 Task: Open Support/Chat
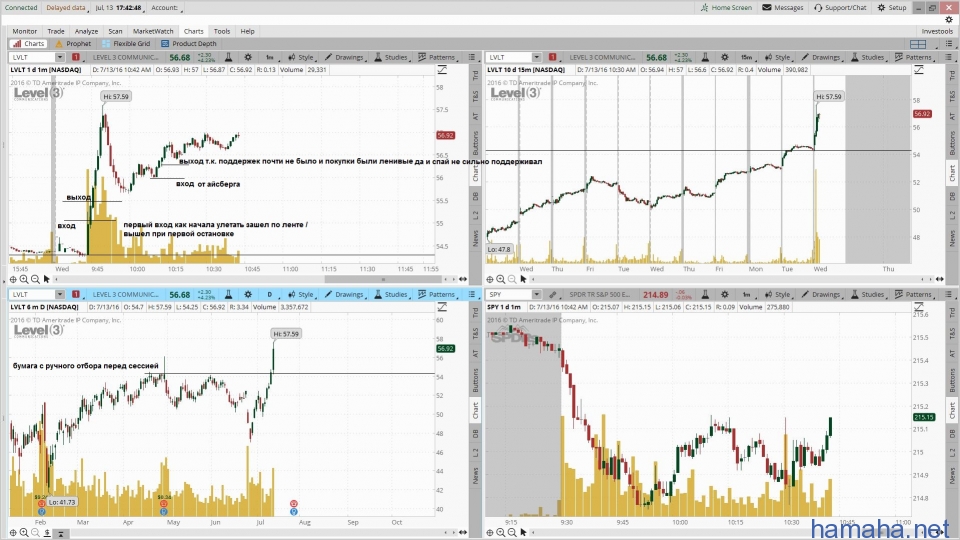point(840,7)
